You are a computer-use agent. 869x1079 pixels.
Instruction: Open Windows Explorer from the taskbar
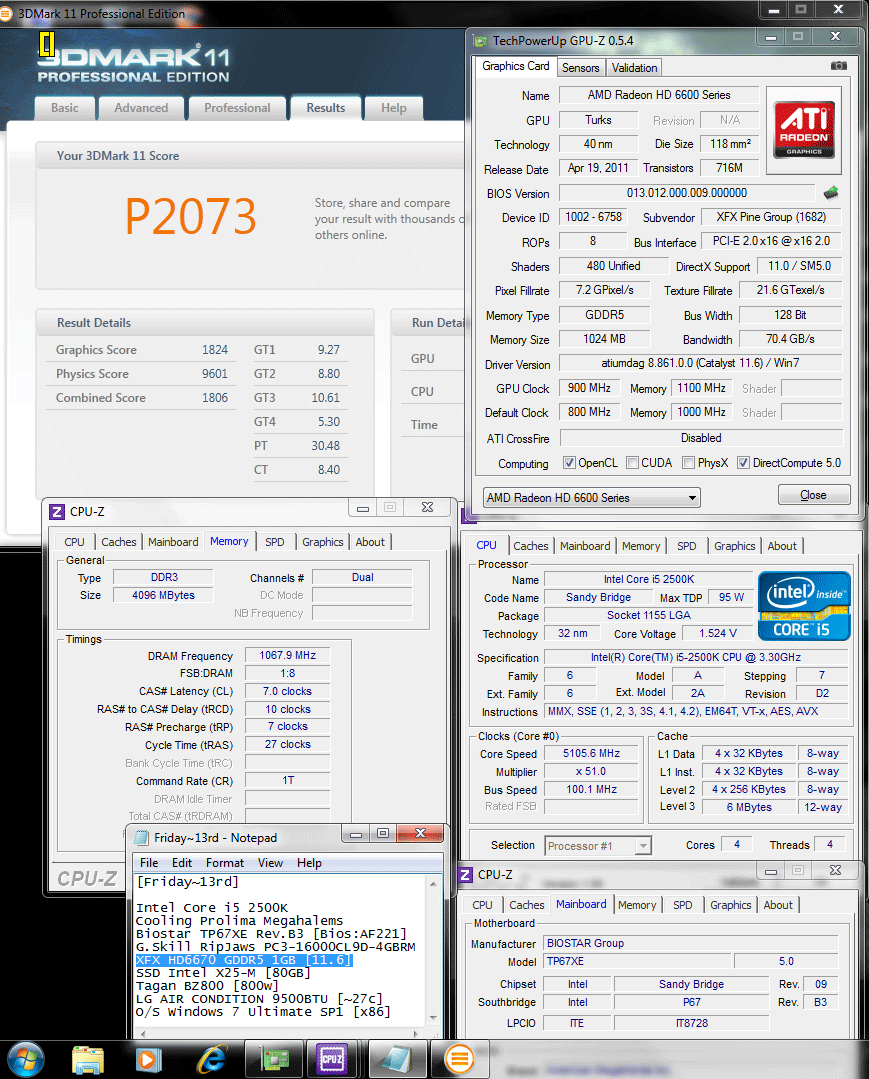pos(87,1060)
